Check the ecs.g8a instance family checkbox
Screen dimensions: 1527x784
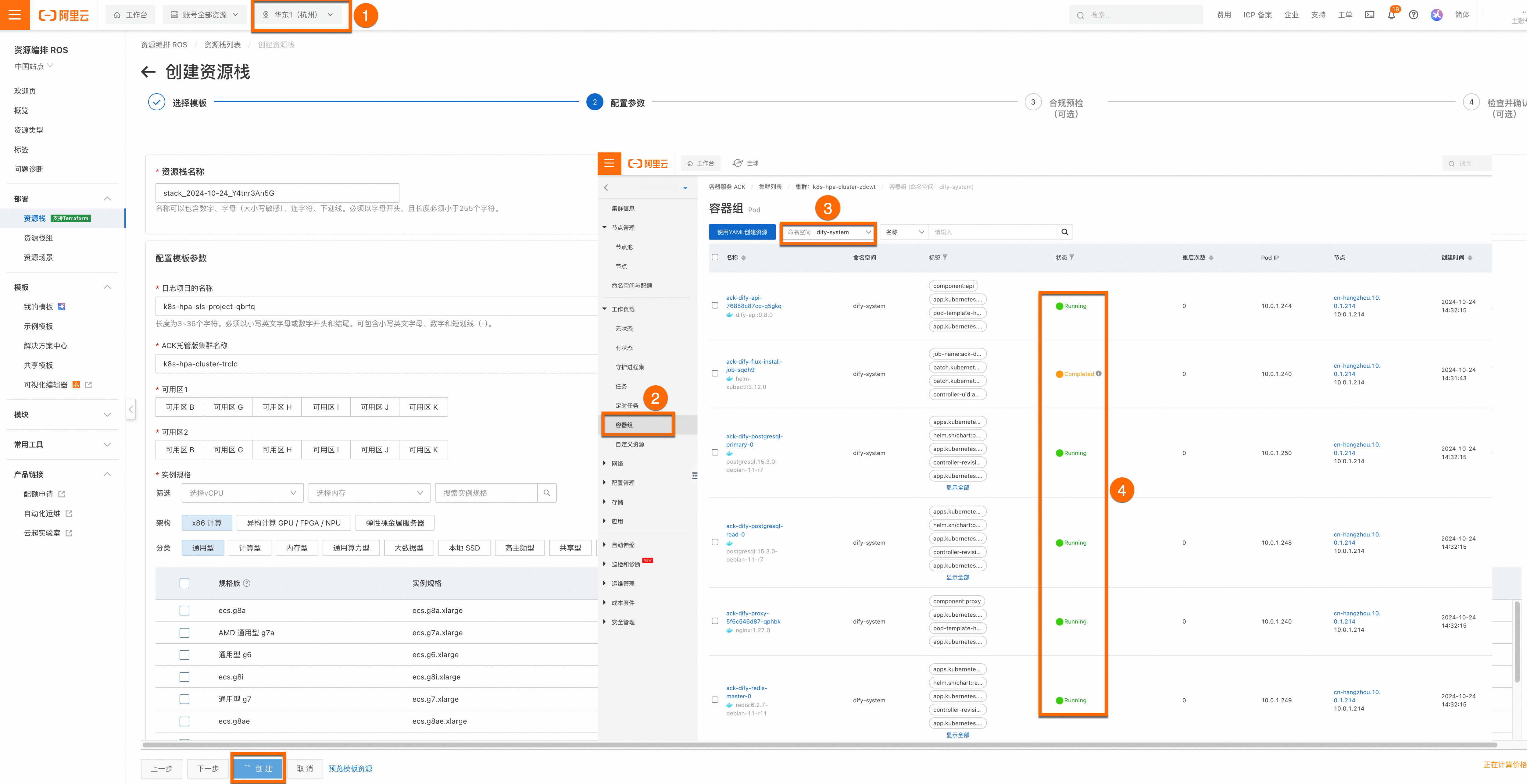pos(184,610)
